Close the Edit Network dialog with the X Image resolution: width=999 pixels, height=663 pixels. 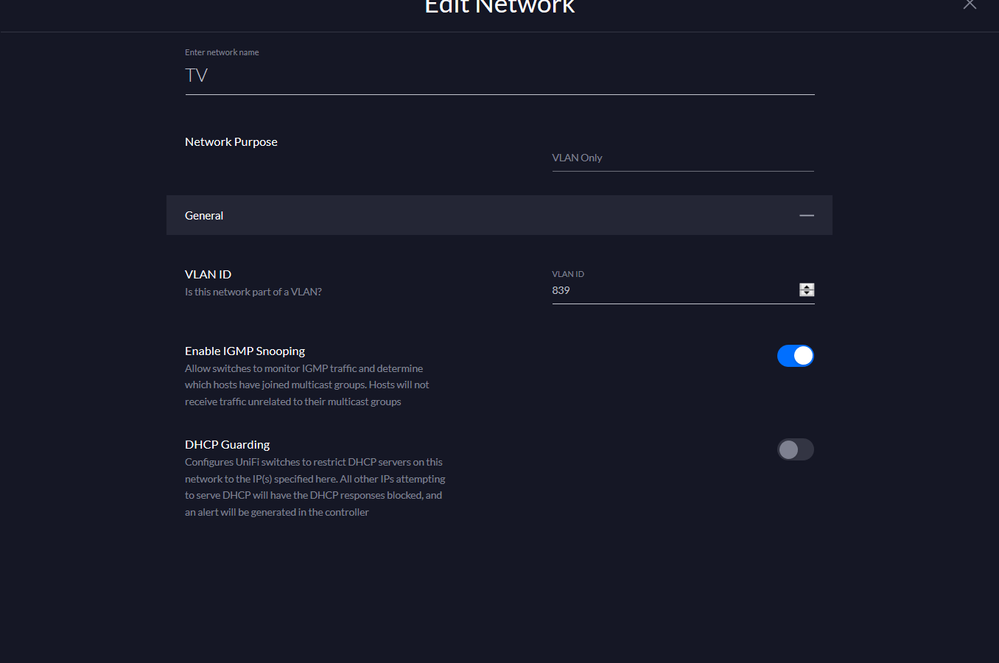pyautogui.click(x=969, y=5)
